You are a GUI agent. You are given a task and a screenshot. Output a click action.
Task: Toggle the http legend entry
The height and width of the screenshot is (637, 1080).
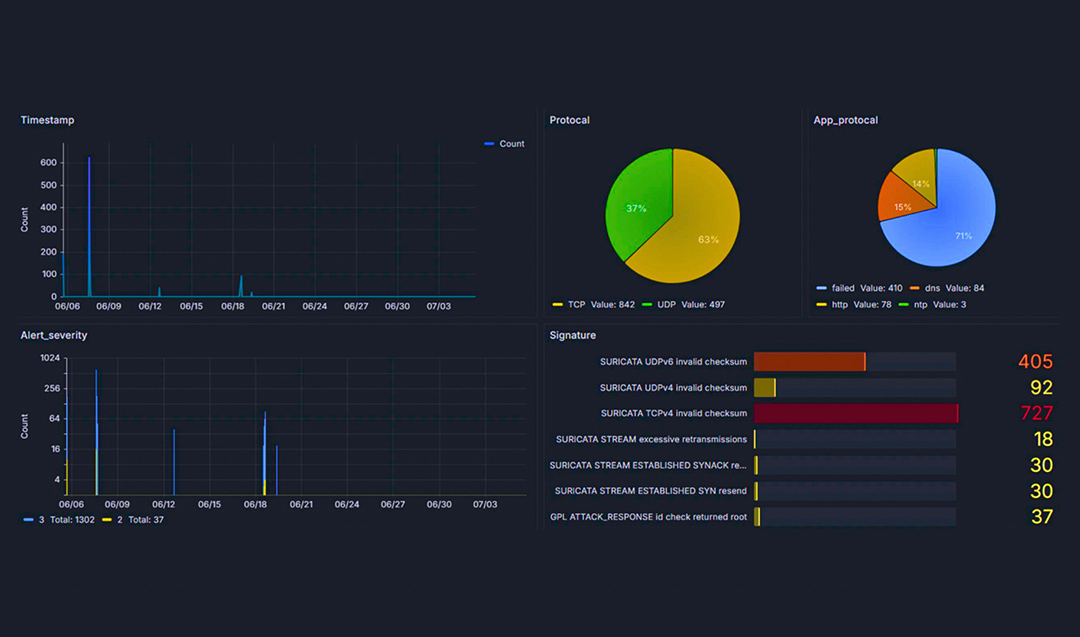coord(853,304)
